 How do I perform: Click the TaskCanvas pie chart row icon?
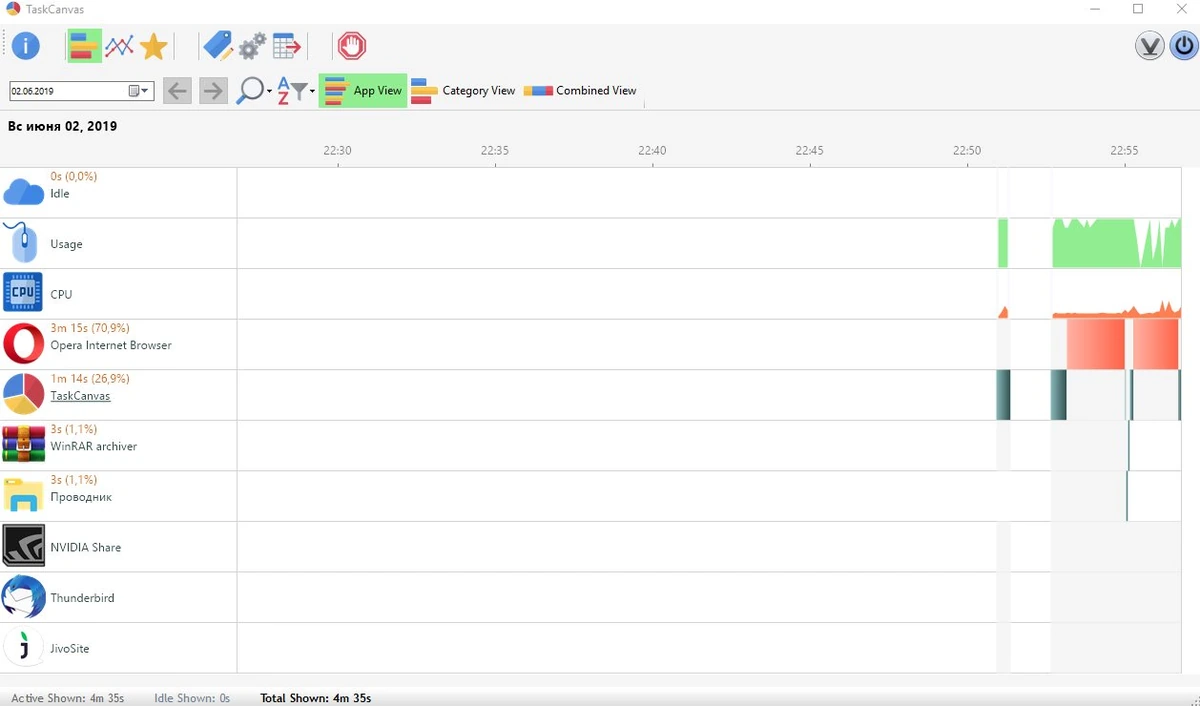tap(23, 395)
